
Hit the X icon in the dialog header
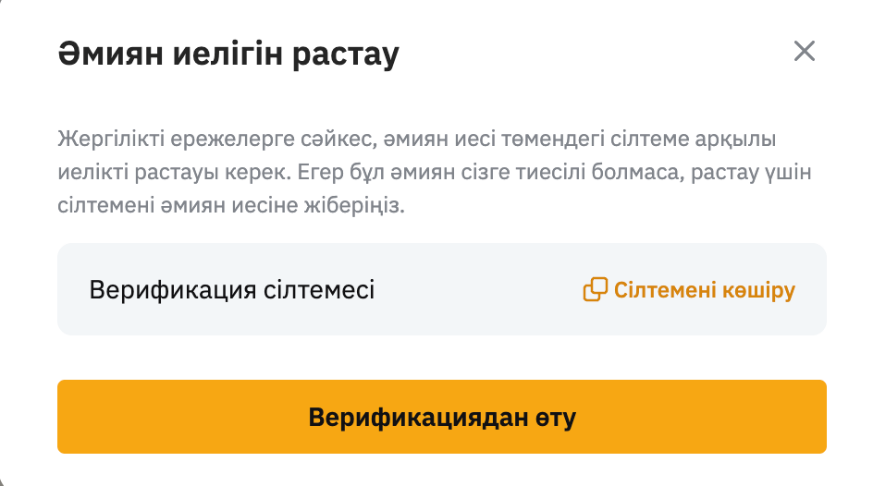point(804,52)
